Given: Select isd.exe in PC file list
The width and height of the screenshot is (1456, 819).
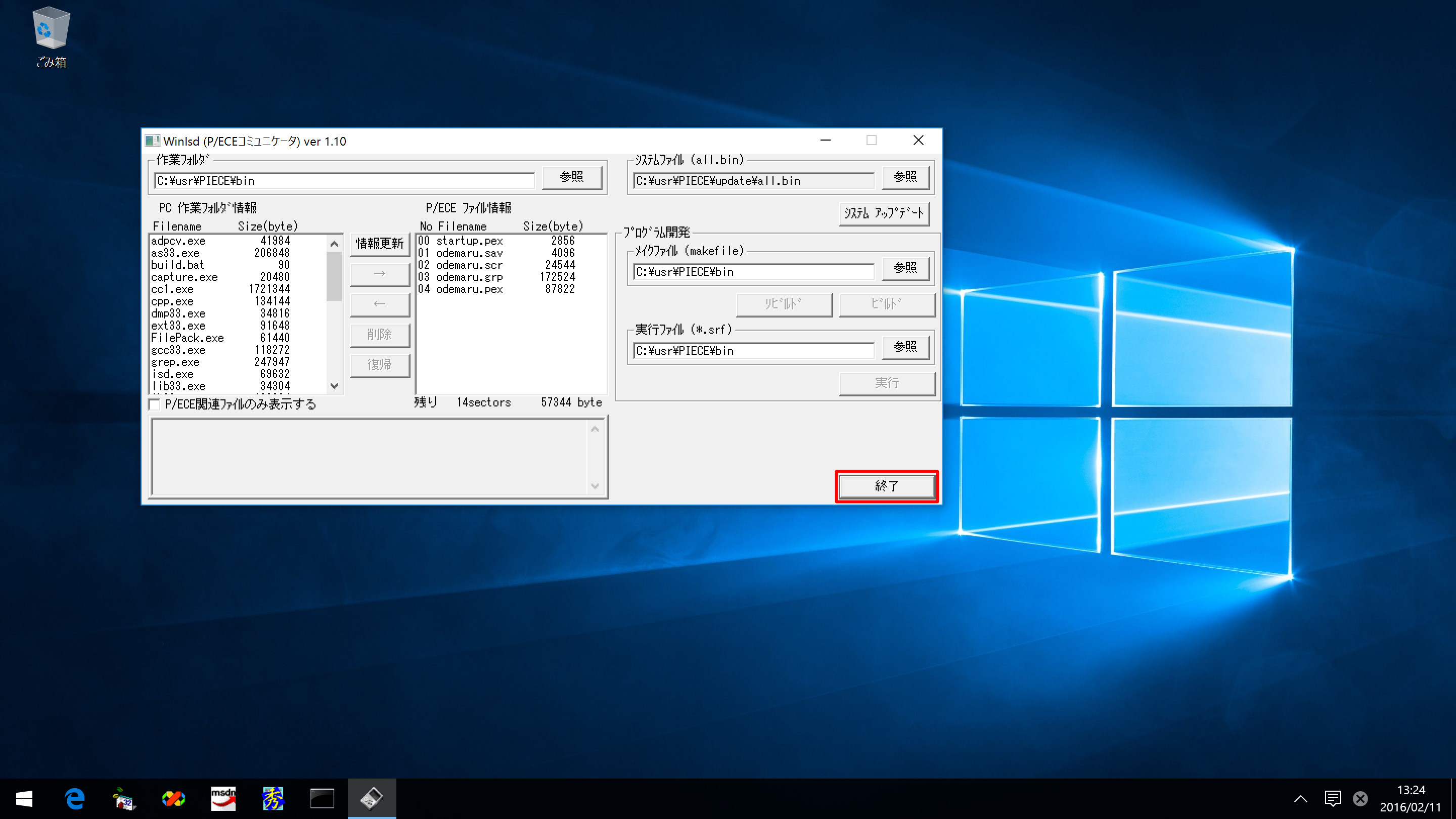Looking at the screenshot, I should pos(238,375).
